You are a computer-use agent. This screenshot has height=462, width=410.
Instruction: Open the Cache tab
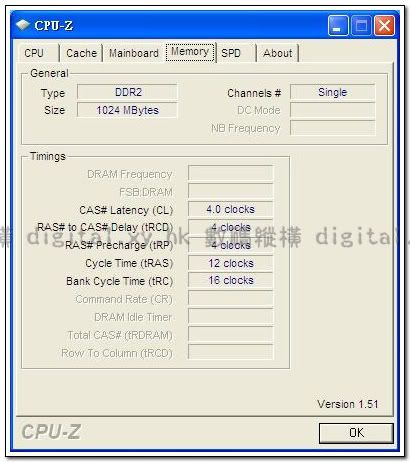(81, 53)
